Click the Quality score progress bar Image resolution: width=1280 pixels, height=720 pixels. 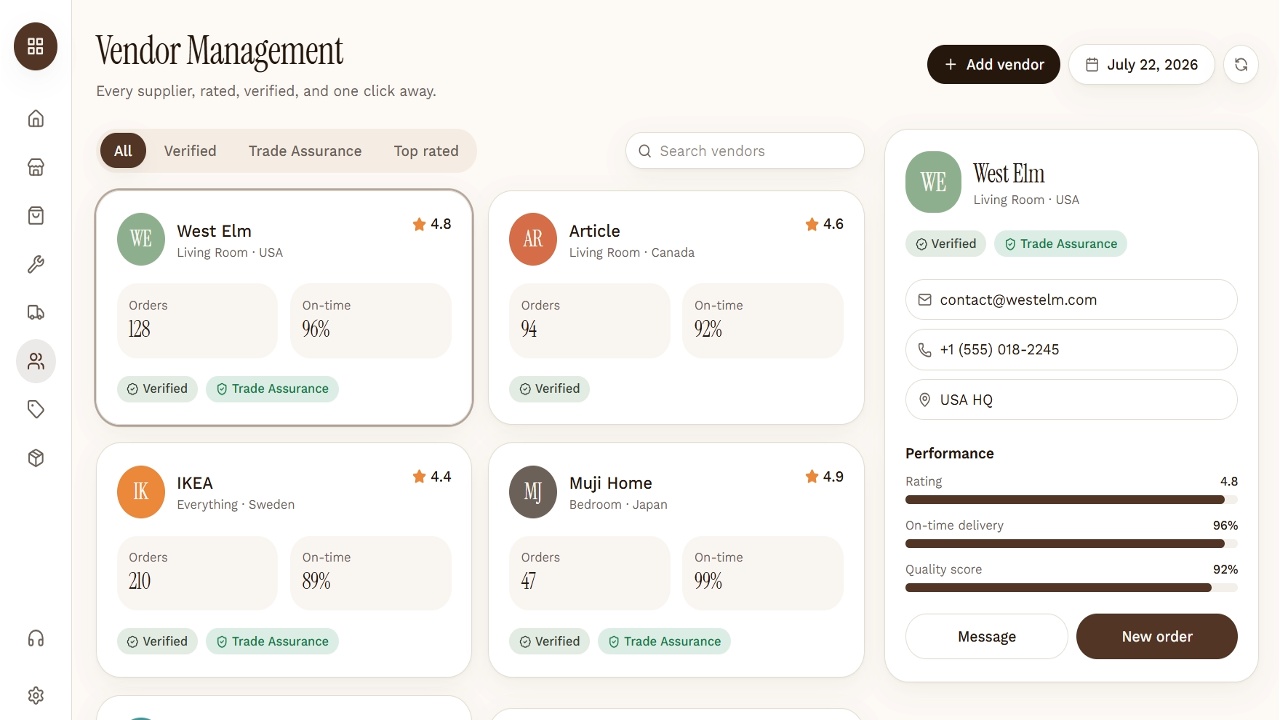click(1071, 588)
